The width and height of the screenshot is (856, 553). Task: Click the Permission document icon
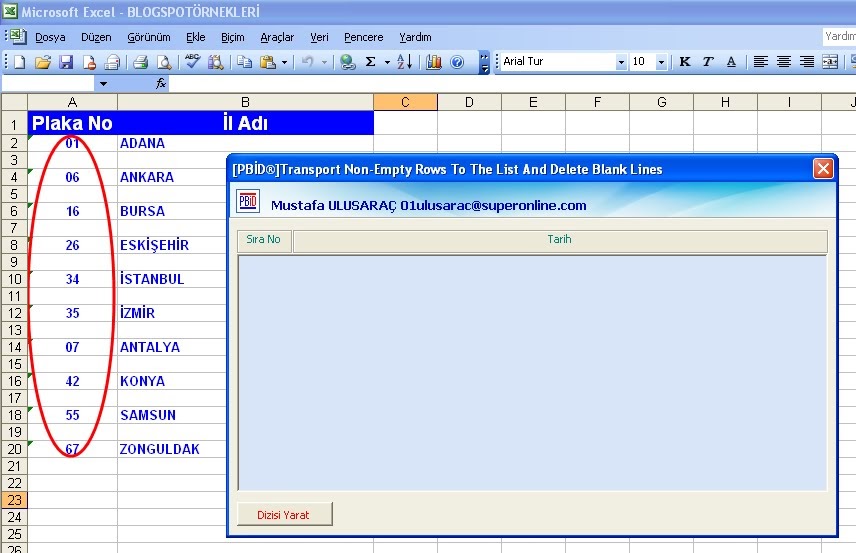click(x=89, y=62)
